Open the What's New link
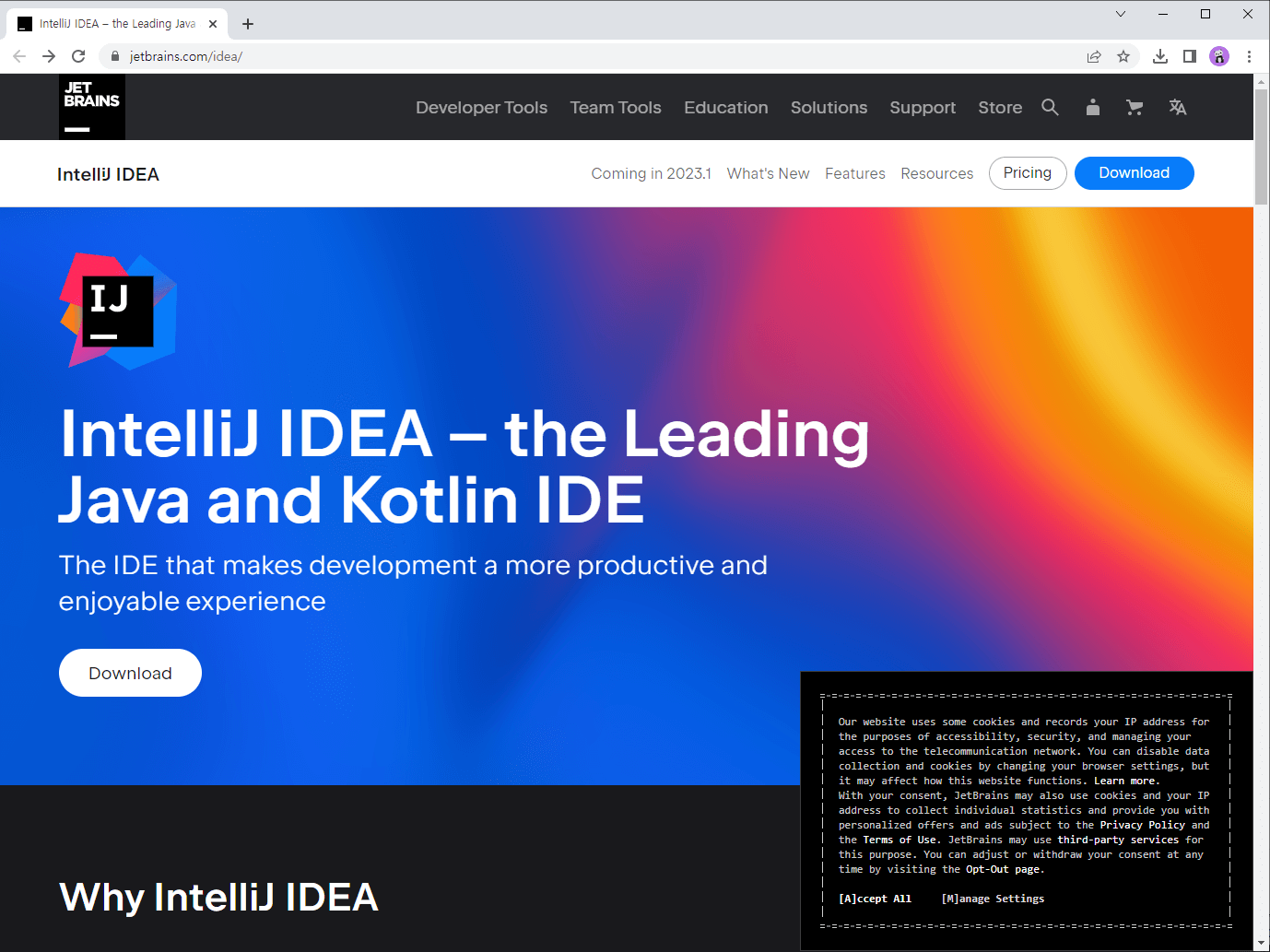 pyautogui.click(x=768, y=173)
